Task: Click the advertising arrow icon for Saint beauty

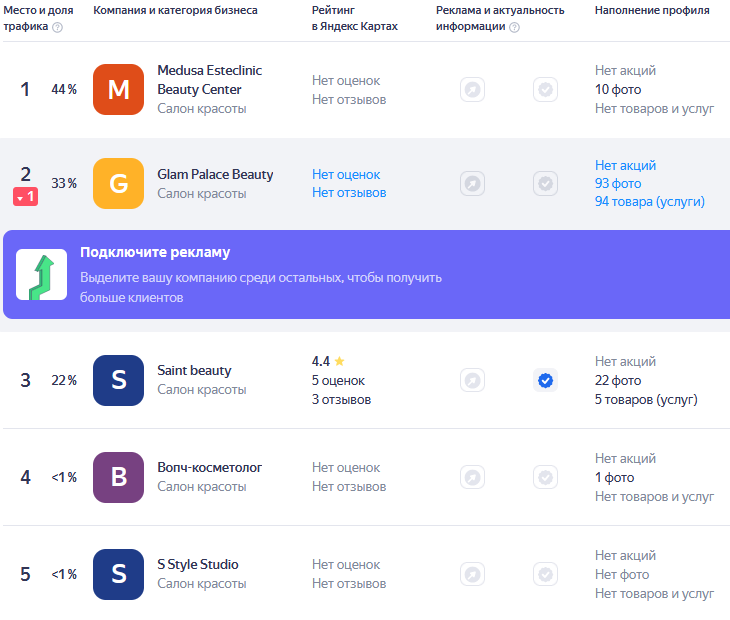Action: click(x=473, y=381)
